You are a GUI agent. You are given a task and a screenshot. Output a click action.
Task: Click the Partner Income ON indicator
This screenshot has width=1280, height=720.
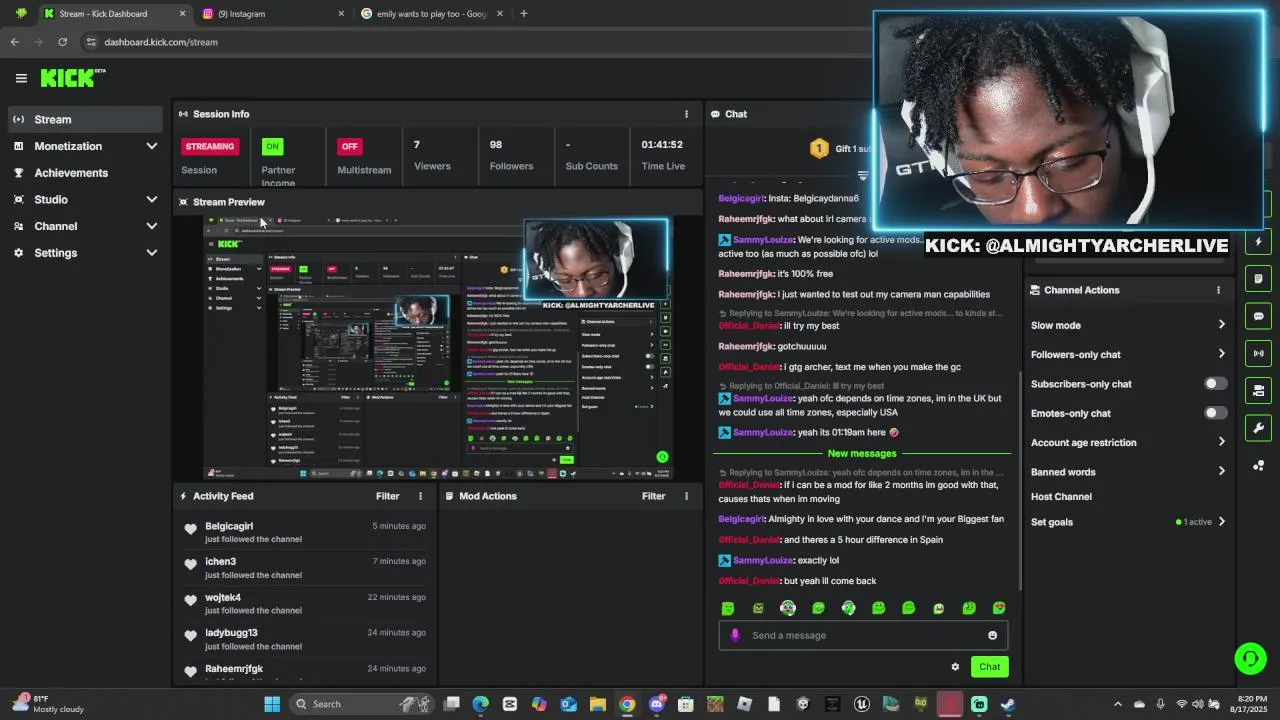click(x=272, y=146)
